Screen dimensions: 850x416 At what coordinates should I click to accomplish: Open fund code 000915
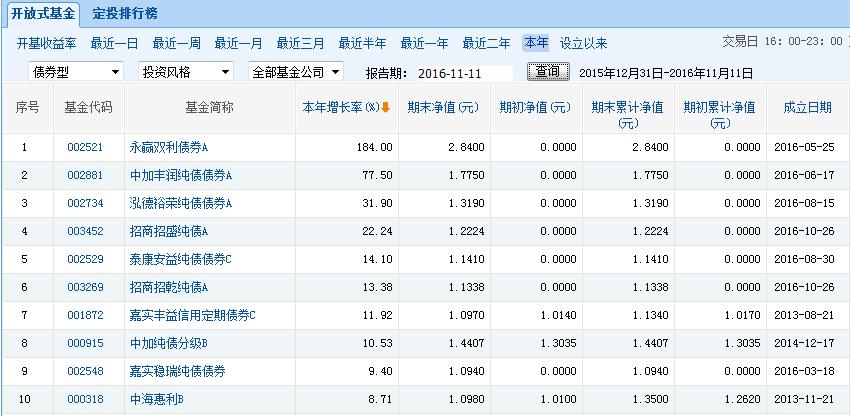[x=85, y=344]
